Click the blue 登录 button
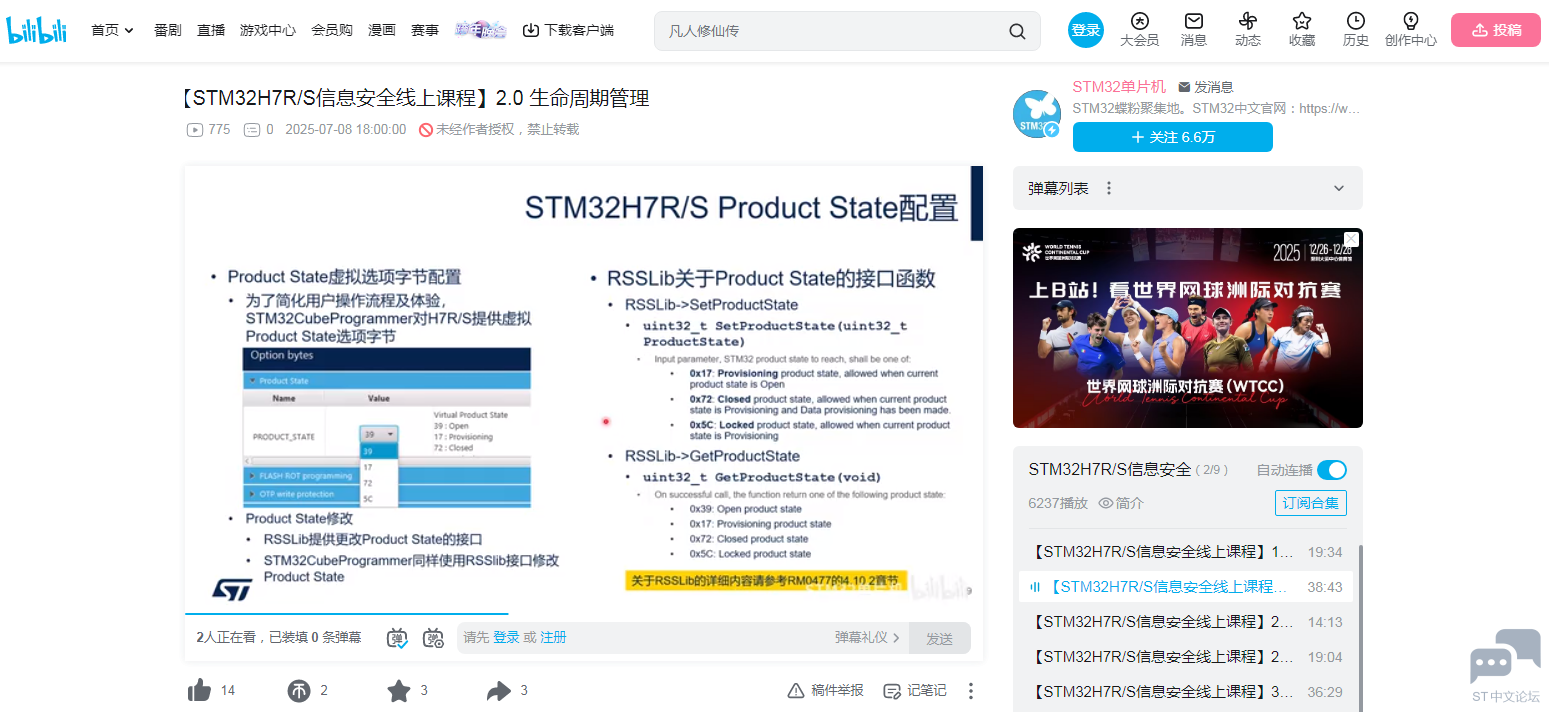Viewport: 1549px width, 712px height. click(x=1086, y=30)
